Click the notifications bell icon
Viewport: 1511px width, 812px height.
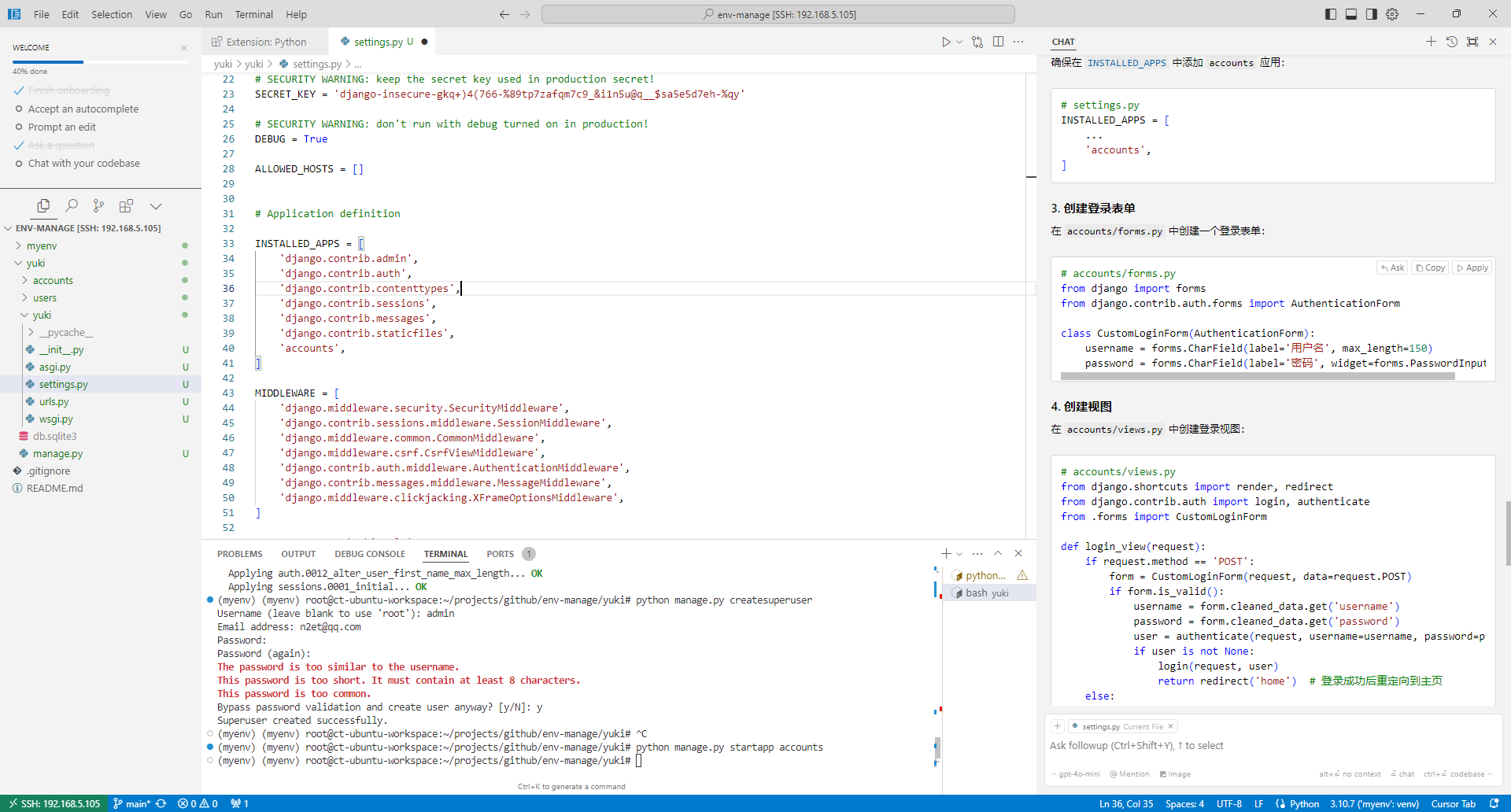coord(1494,803)
